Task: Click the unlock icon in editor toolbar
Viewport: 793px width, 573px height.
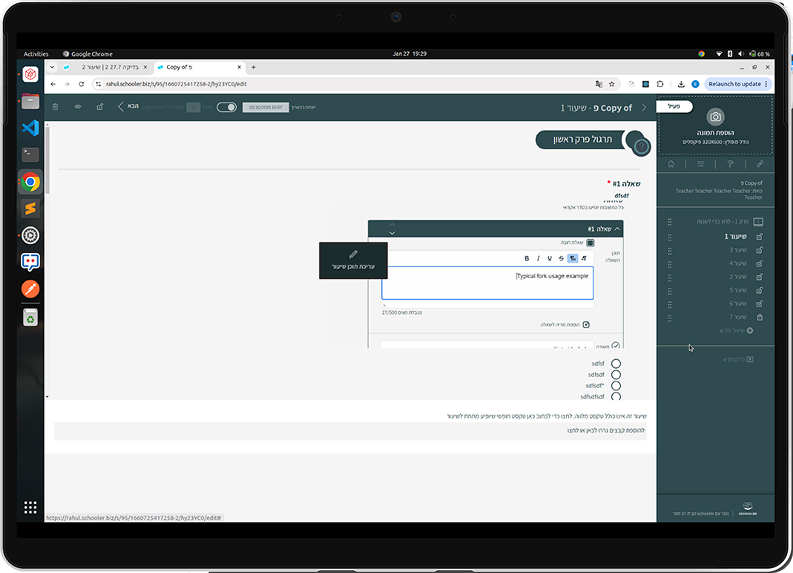Action: 100,107
